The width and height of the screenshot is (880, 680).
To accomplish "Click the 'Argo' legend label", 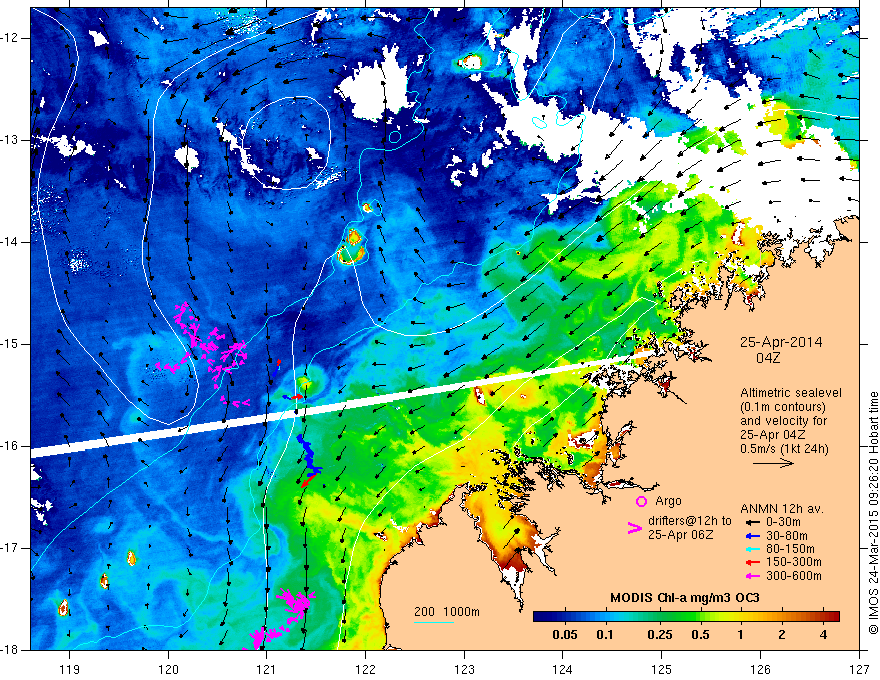I will (x=668, y=501).
